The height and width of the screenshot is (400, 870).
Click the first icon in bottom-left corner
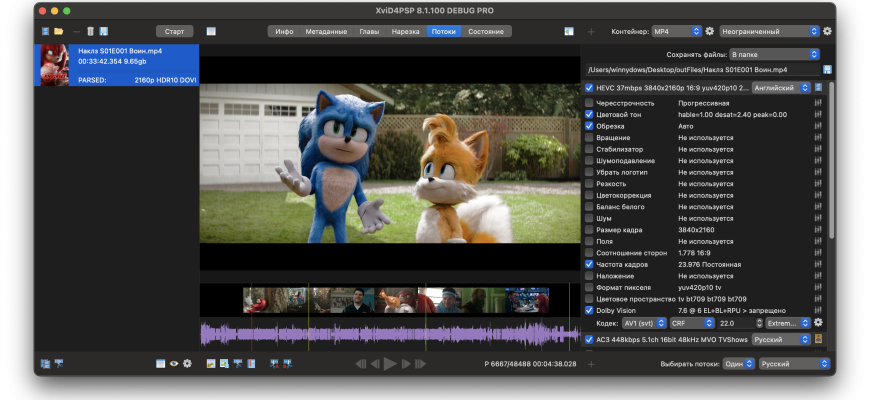(45, 364)
